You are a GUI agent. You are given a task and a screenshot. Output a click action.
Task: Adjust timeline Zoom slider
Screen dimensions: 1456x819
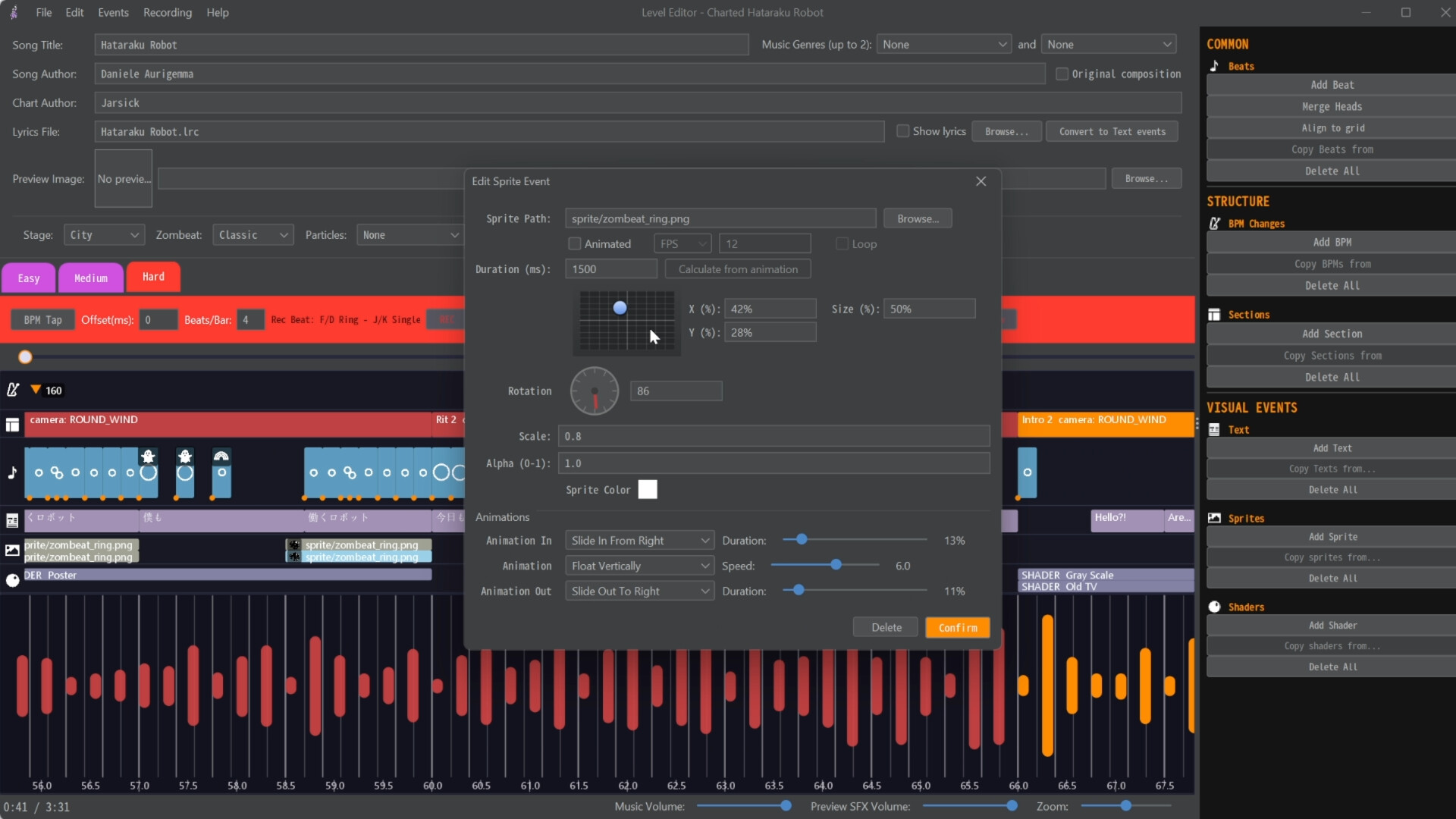pos(1125,806)
